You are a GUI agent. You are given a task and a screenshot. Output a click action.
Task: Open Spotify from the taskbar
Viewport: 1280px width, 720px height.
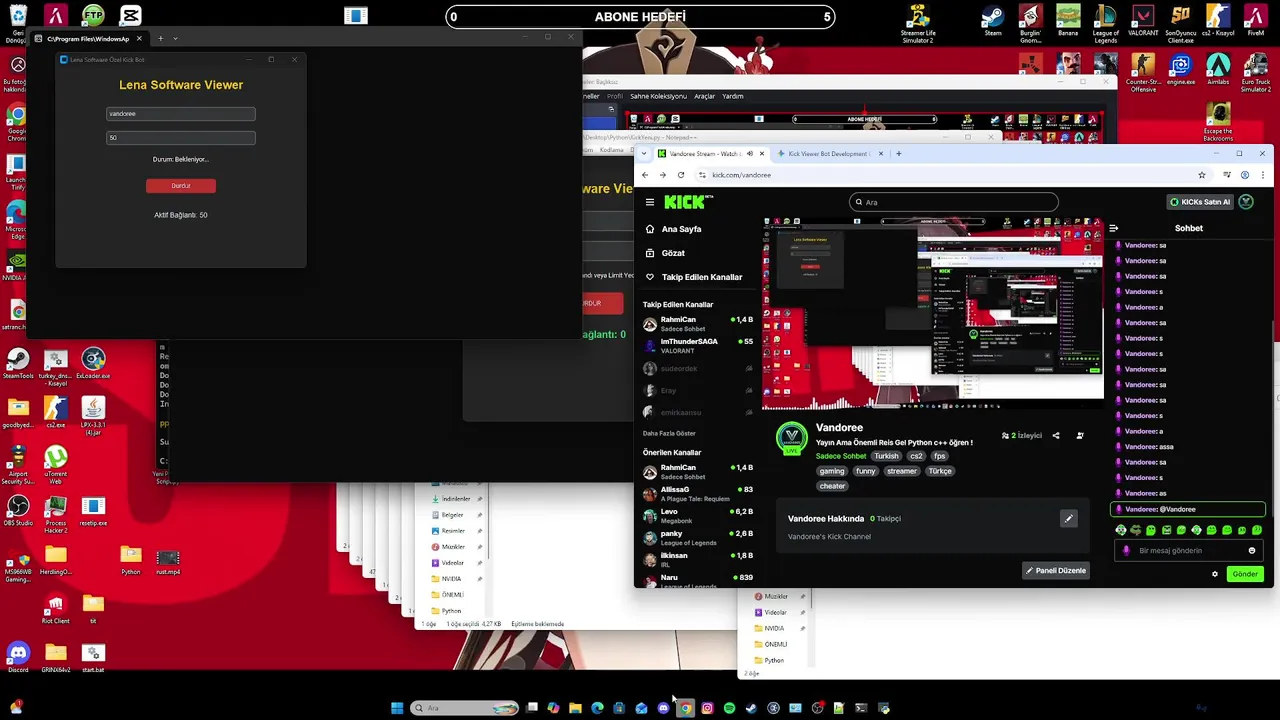coord(729,708)
